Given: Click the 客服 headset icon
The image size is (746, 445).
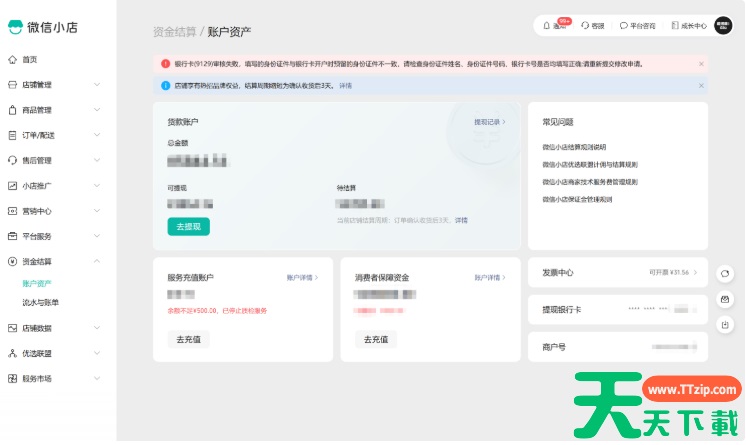Looking at the screenshot, I should click(x=593, y=26).
